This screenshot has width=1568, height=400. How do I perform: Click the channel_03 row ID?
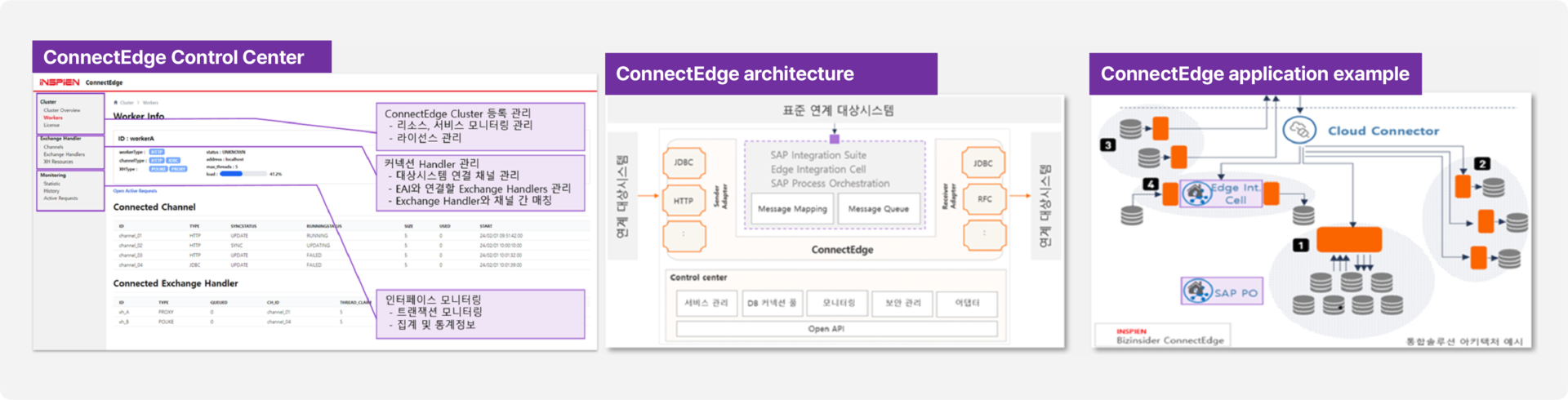[x=131, y=256]
